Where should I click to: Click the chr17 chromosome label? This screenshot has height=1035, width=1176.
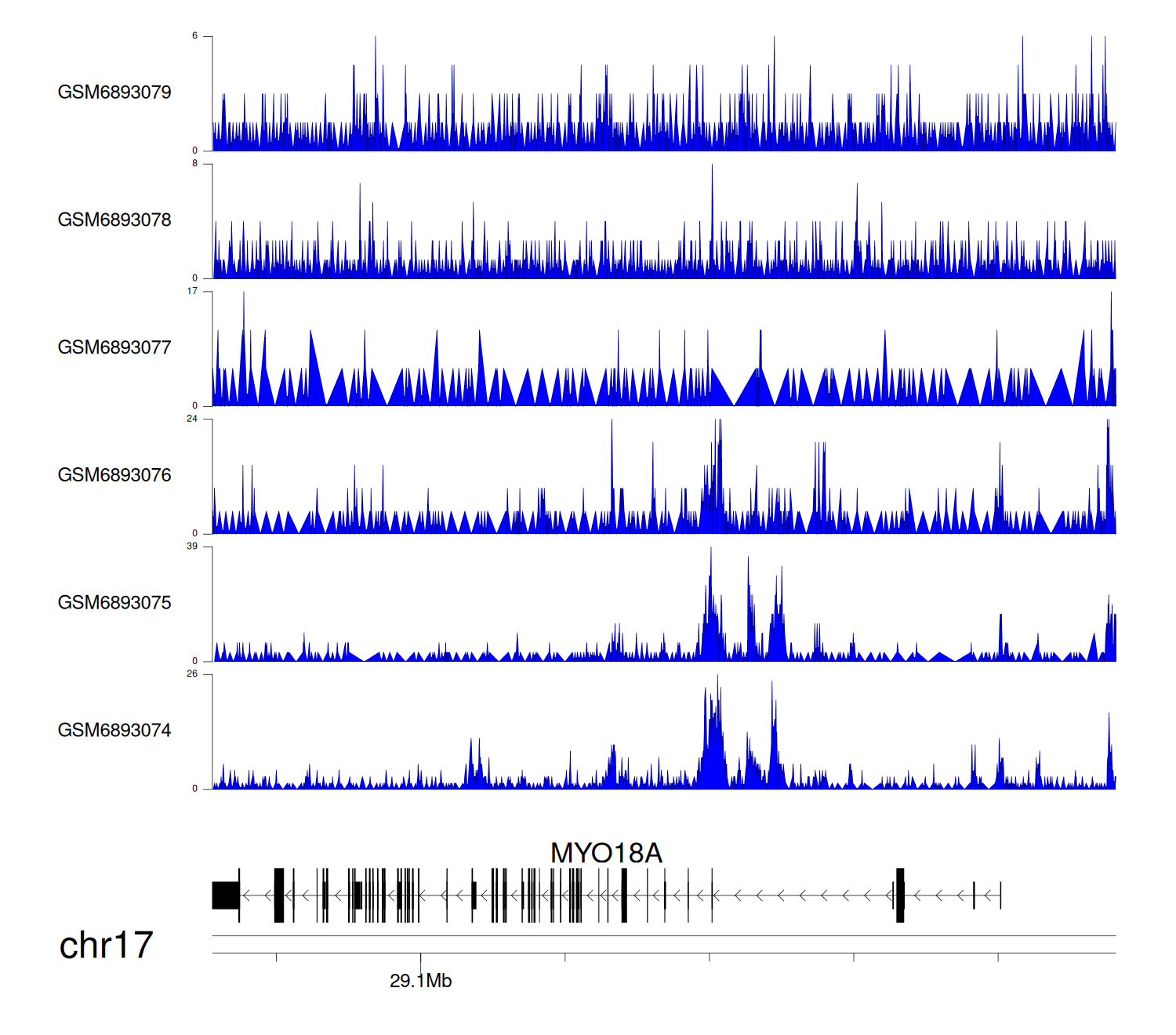coord(106,946)
